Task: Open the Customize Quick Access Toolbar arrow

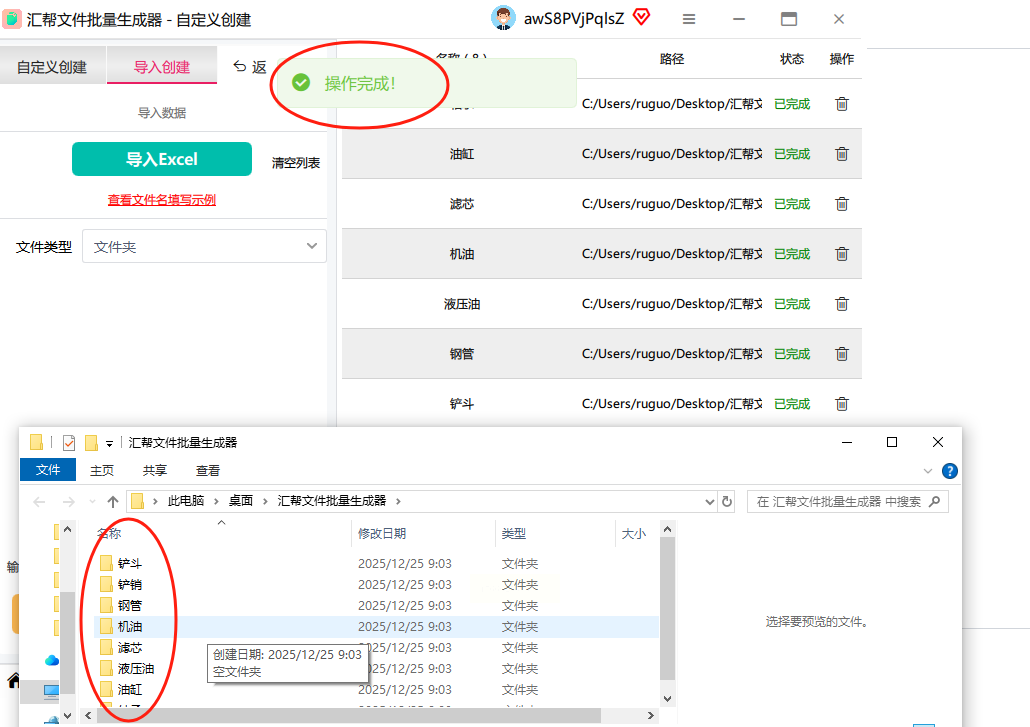Action: click(110, 444)
